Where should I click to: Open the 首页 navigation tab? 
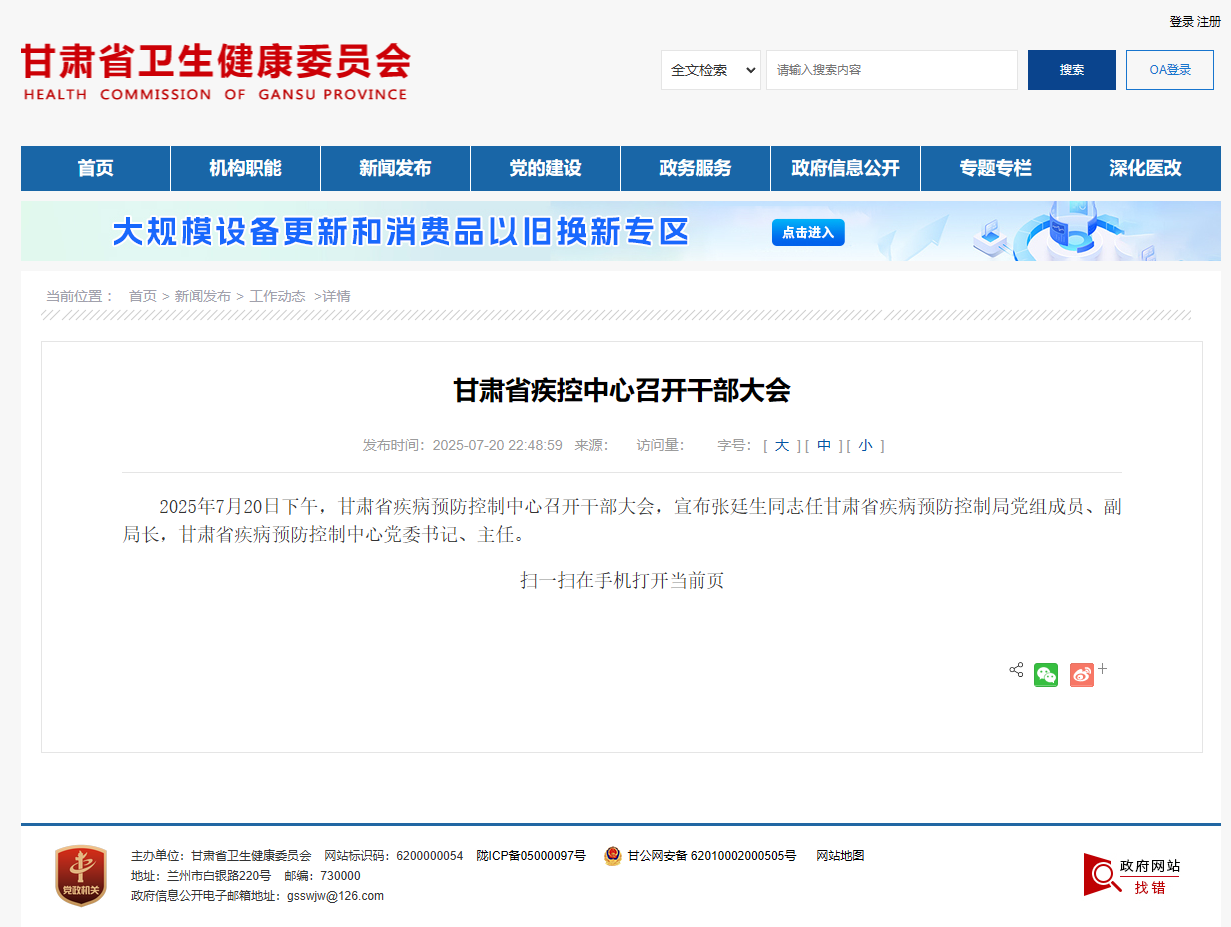(x=96, y=168)
